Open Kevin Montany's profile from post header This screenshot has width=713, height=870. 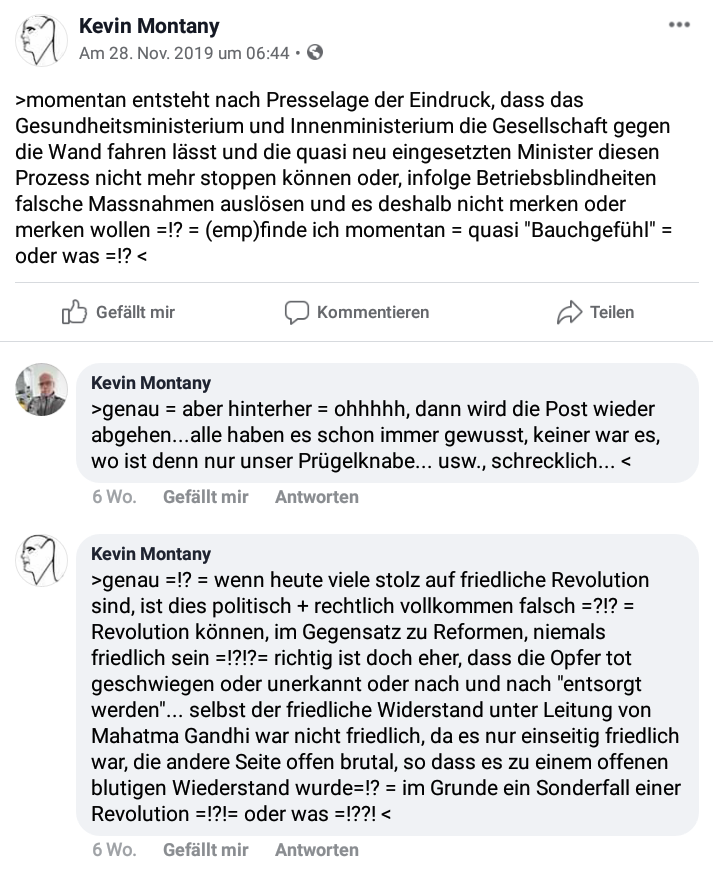(x=149, y=26)
